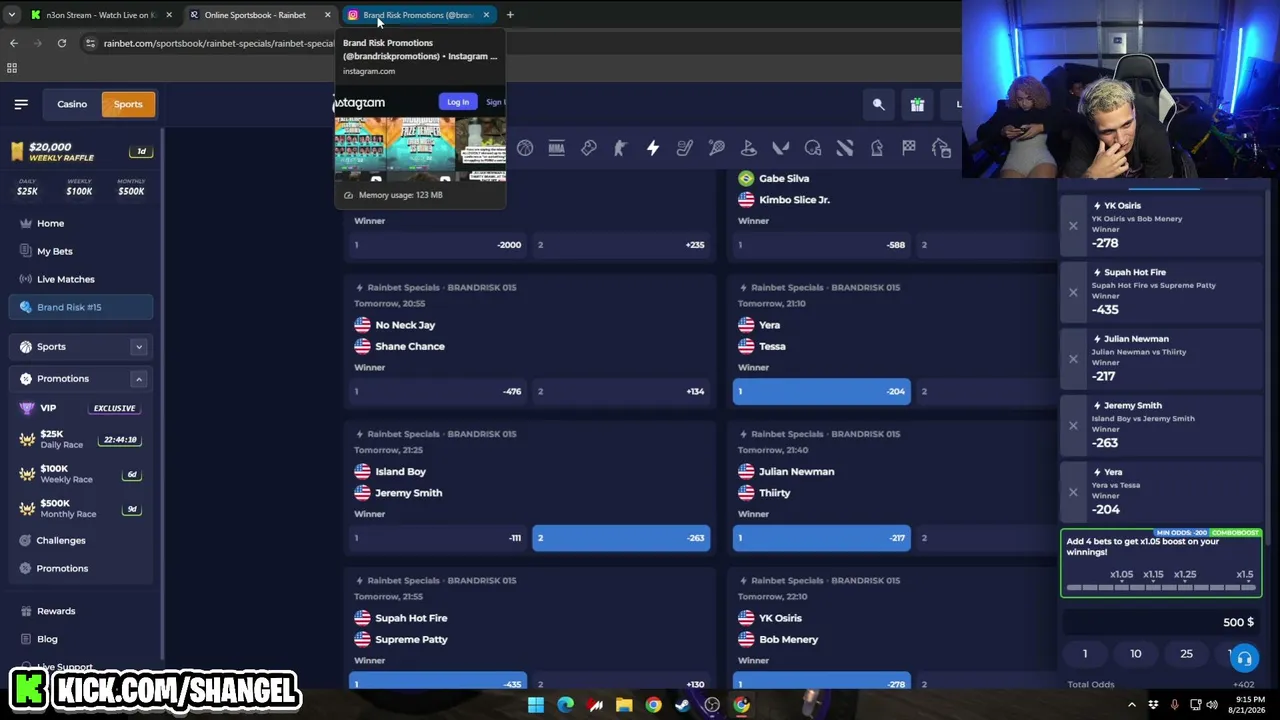Open the $100K Weekly Race

pos(80,474)
